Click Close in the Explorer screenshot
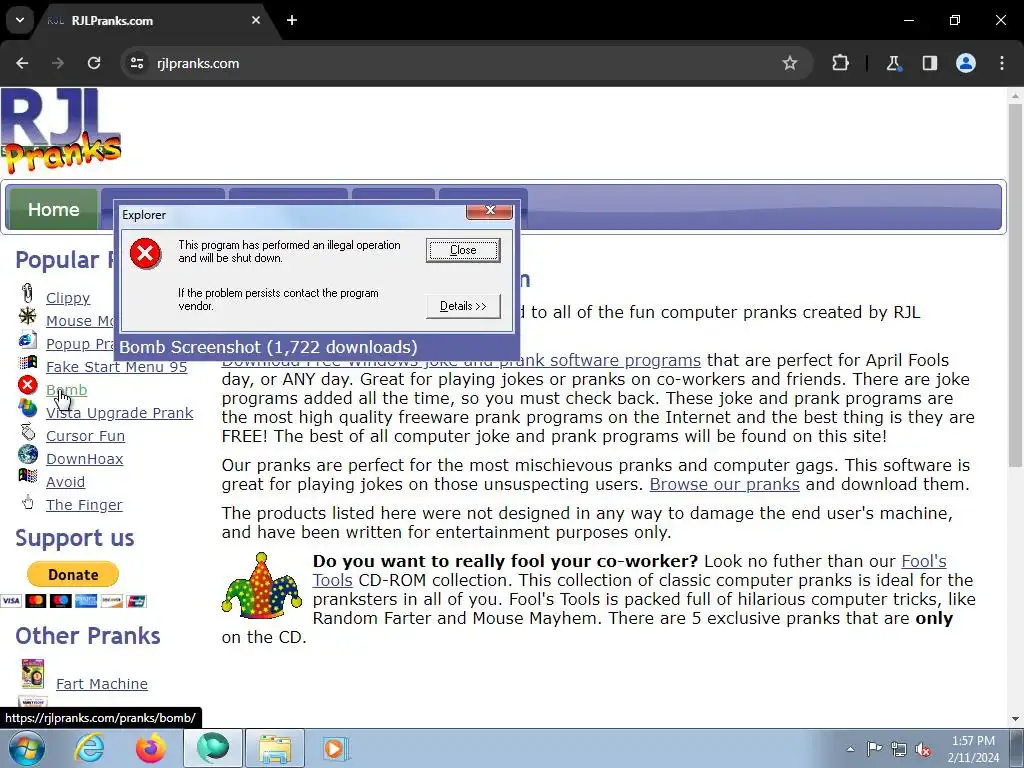 [463, 250]
